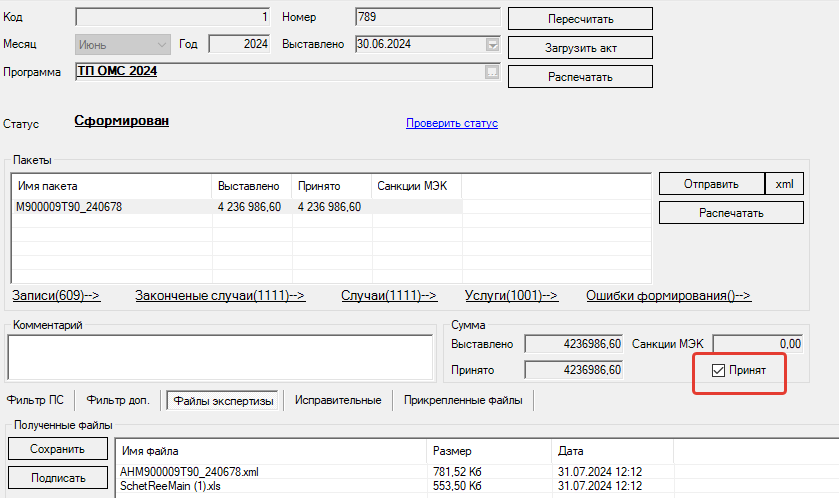This screenshot has height=498, width=839.
Task: Open the Законченые случаи(1111) link
Action: (x=220, y=295)
